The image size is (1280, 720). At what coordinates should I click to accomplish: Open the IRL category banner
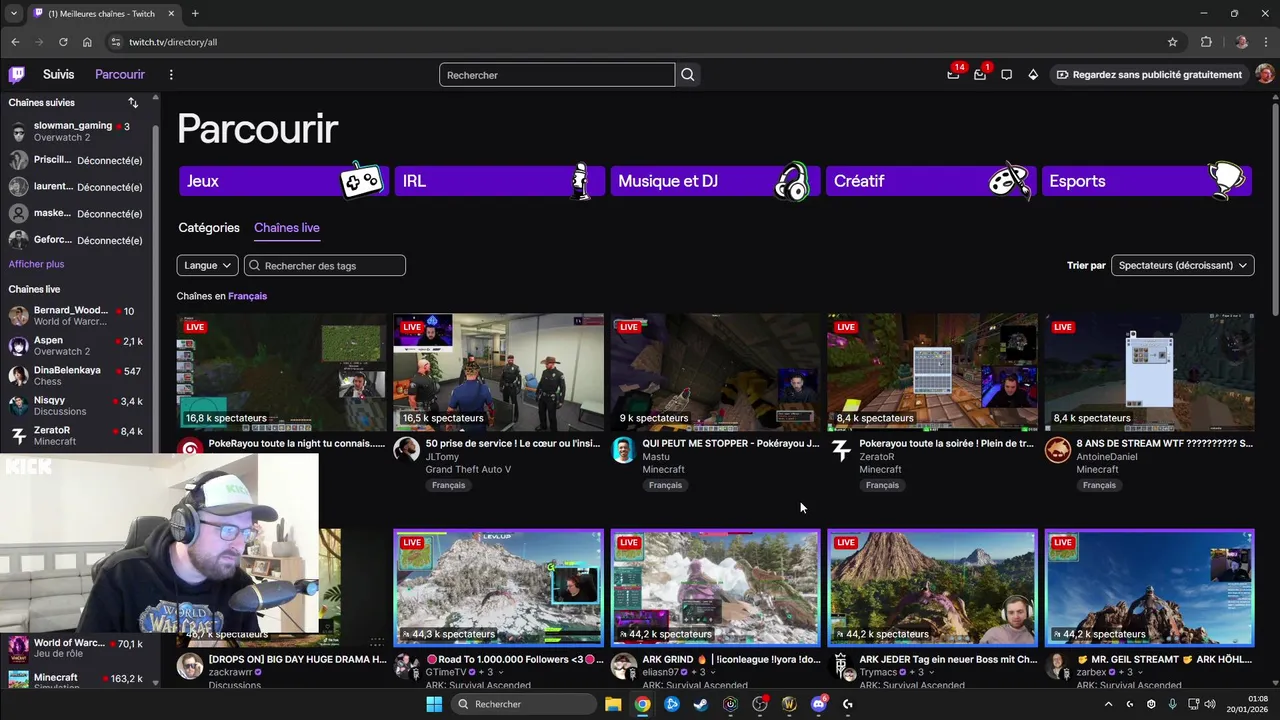[x=498, y=181]
